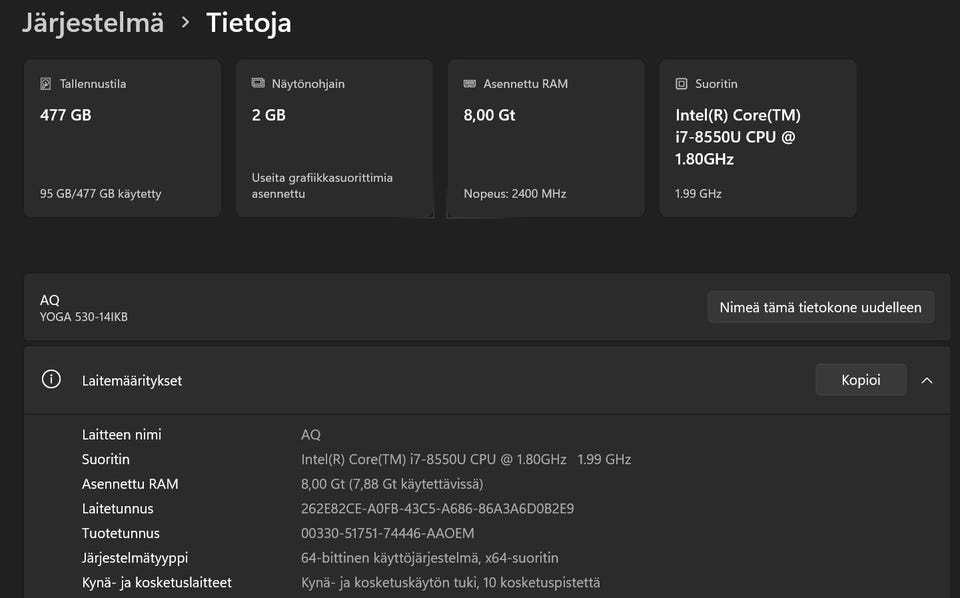Click Nimeä tämä tietokone uudelleen

[820, 307]
